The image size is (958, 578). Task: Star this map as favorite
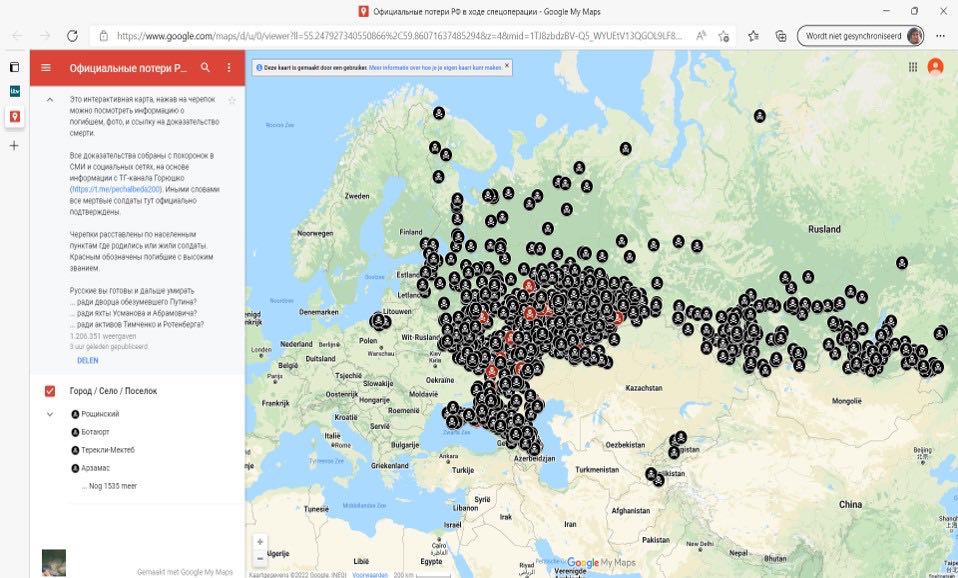pyautogui.click(x=232, y=100)
